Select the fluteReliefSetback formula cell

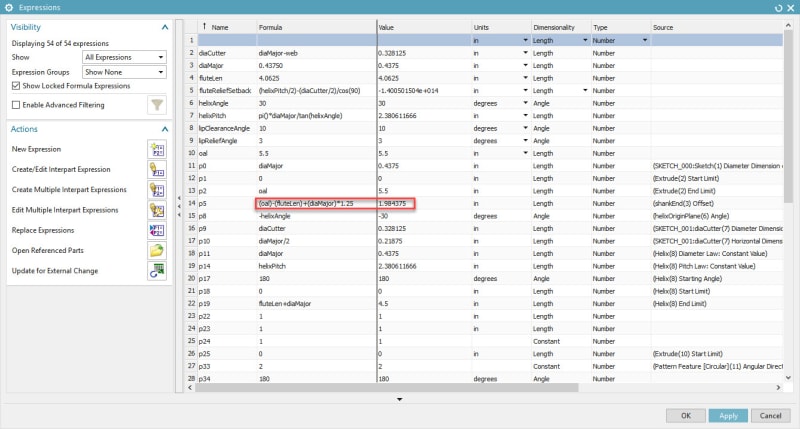[316, 90]
